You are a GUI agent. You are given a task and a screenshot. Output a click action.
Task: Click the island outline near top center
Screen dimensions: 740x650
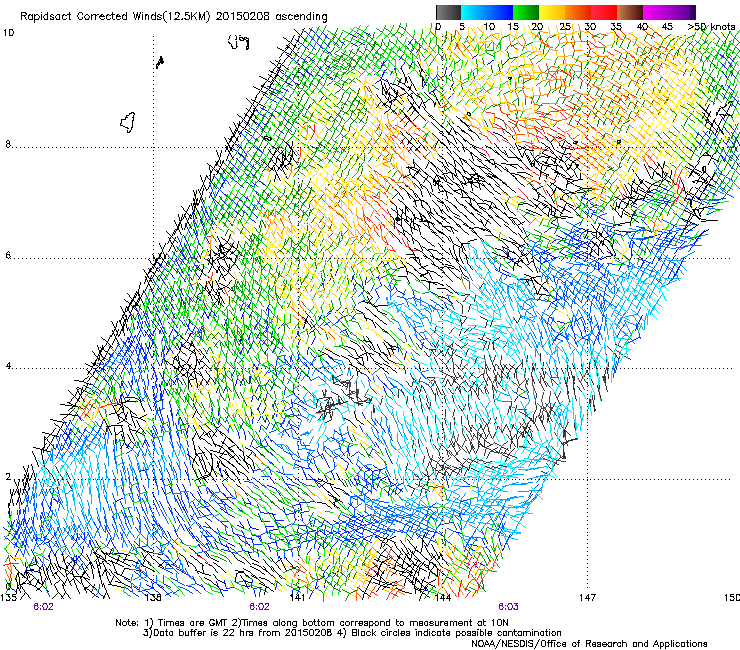[238, 42]
